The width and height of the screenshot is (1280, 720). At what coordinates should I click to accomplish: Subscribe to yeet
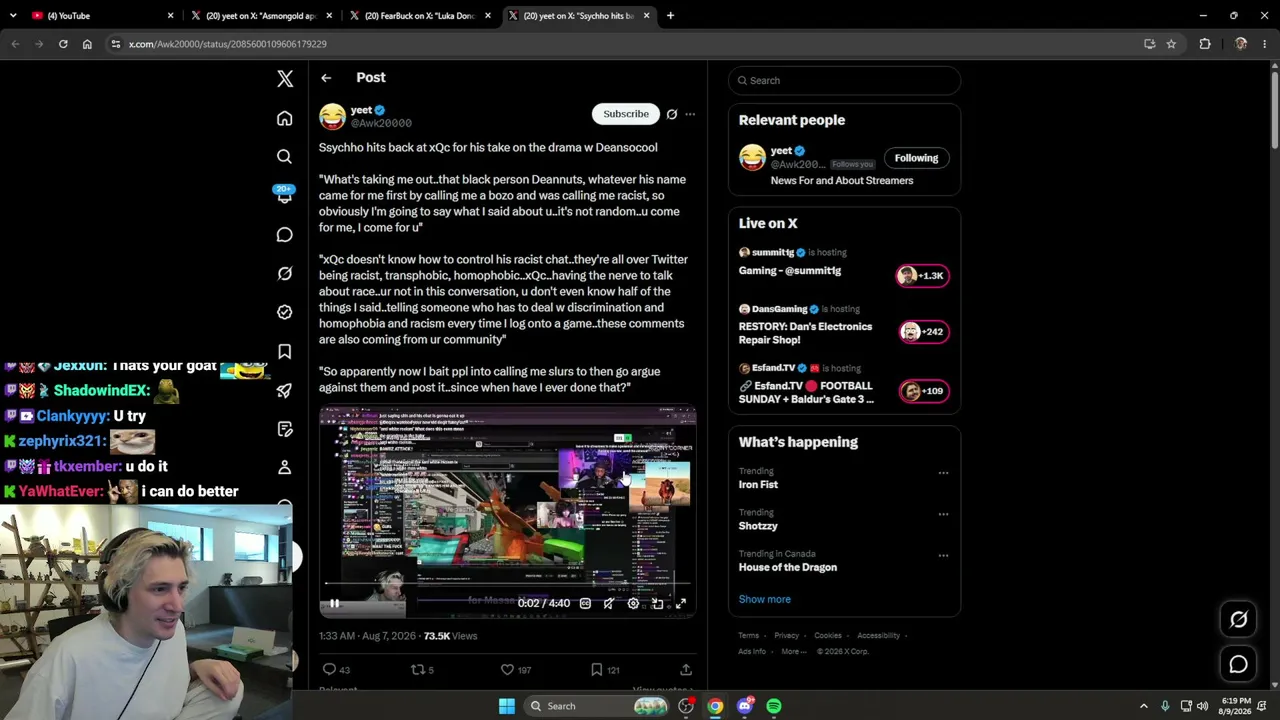click(626, 114)
